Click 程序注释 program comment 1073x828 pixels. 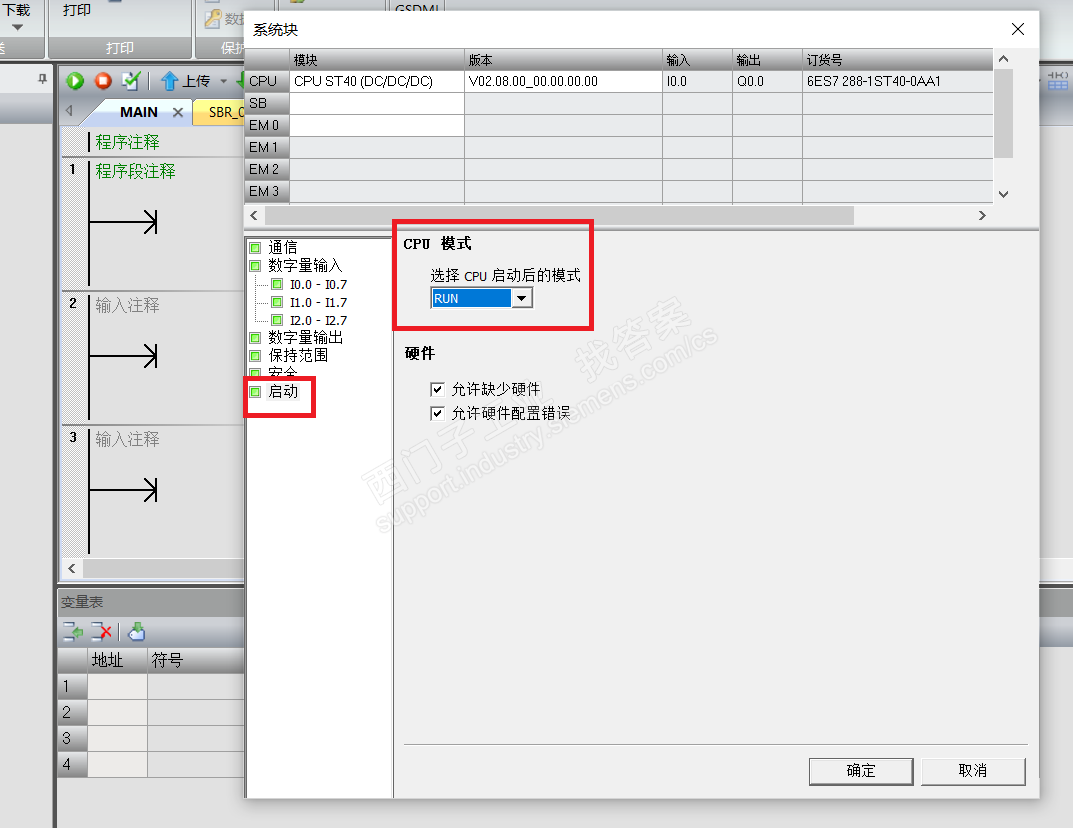pyautogui.click(x=127, y=142)
